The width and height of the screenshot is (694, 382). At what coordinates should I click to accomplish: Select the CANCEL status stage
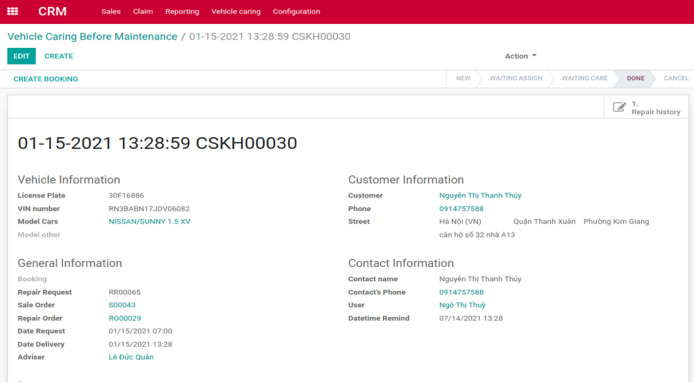click(676, 78)
